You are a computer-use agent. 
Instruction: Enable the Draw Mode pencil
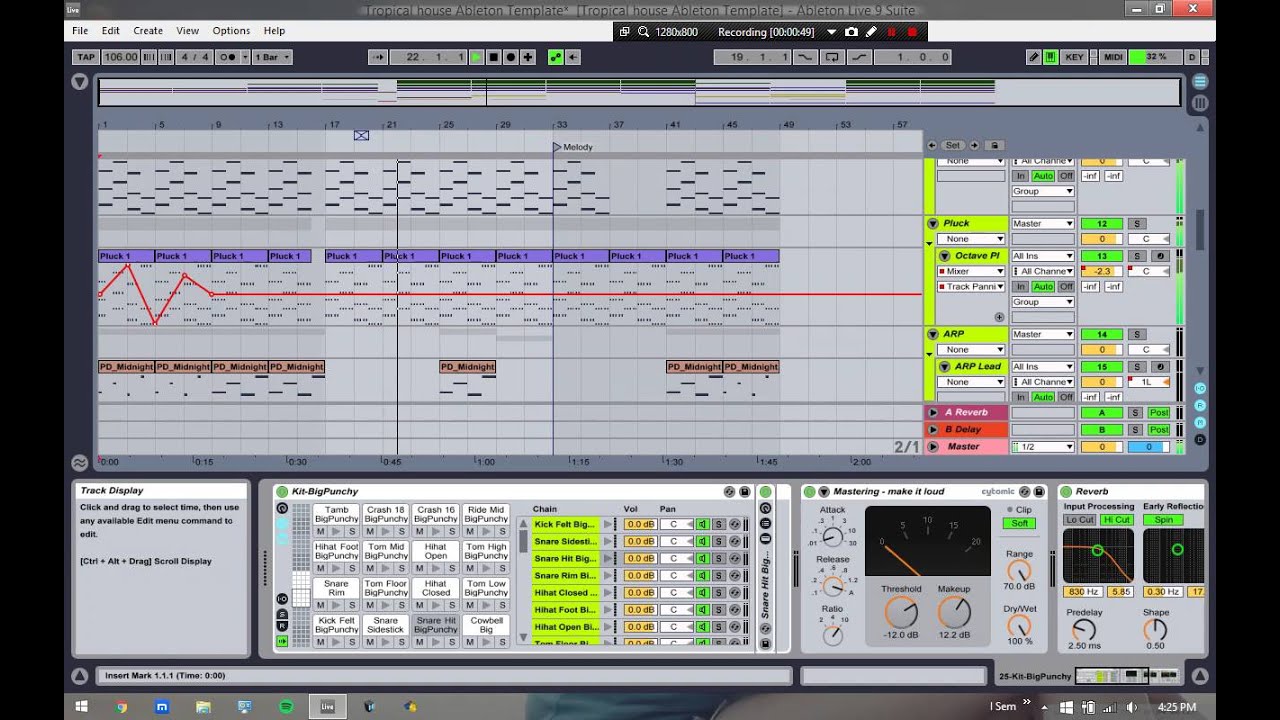click(x=1034, y=57)
